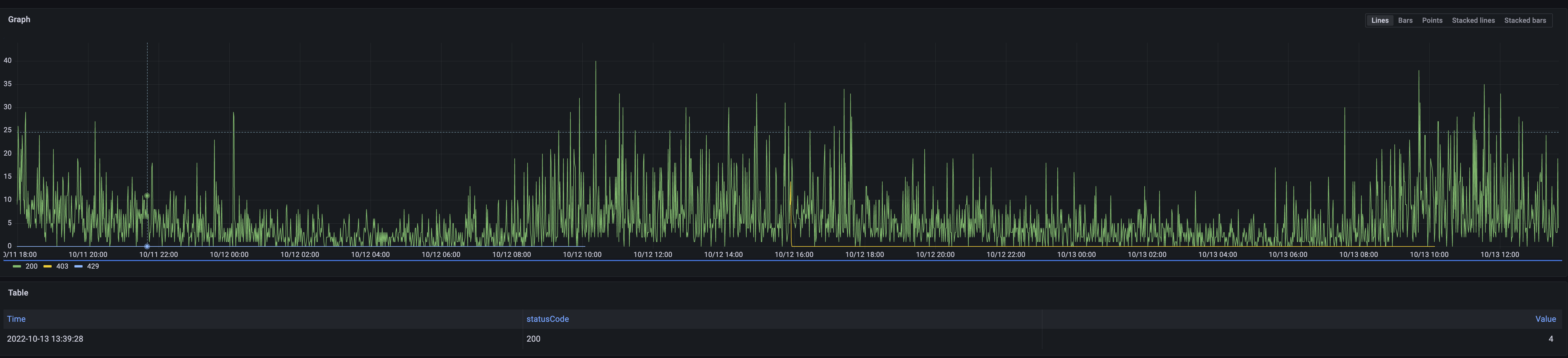Image resolution: width=1568 pixels, height=358 pixels.
Task: Click the 10/12 12:00 x-axis label
Action: click(x=652, y=255)
